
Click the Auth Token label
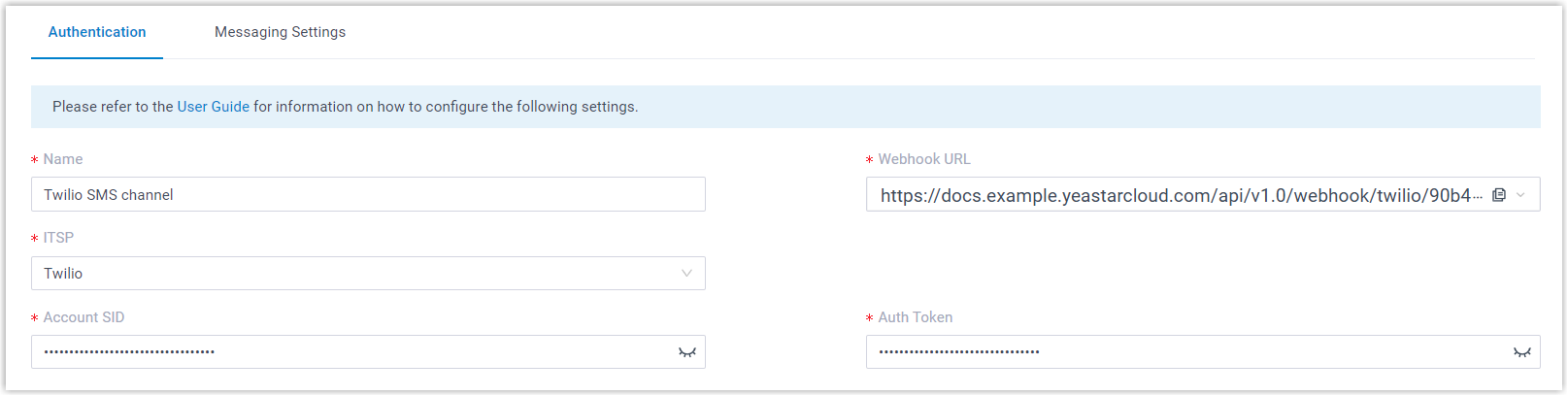click(x=916, y=317)
